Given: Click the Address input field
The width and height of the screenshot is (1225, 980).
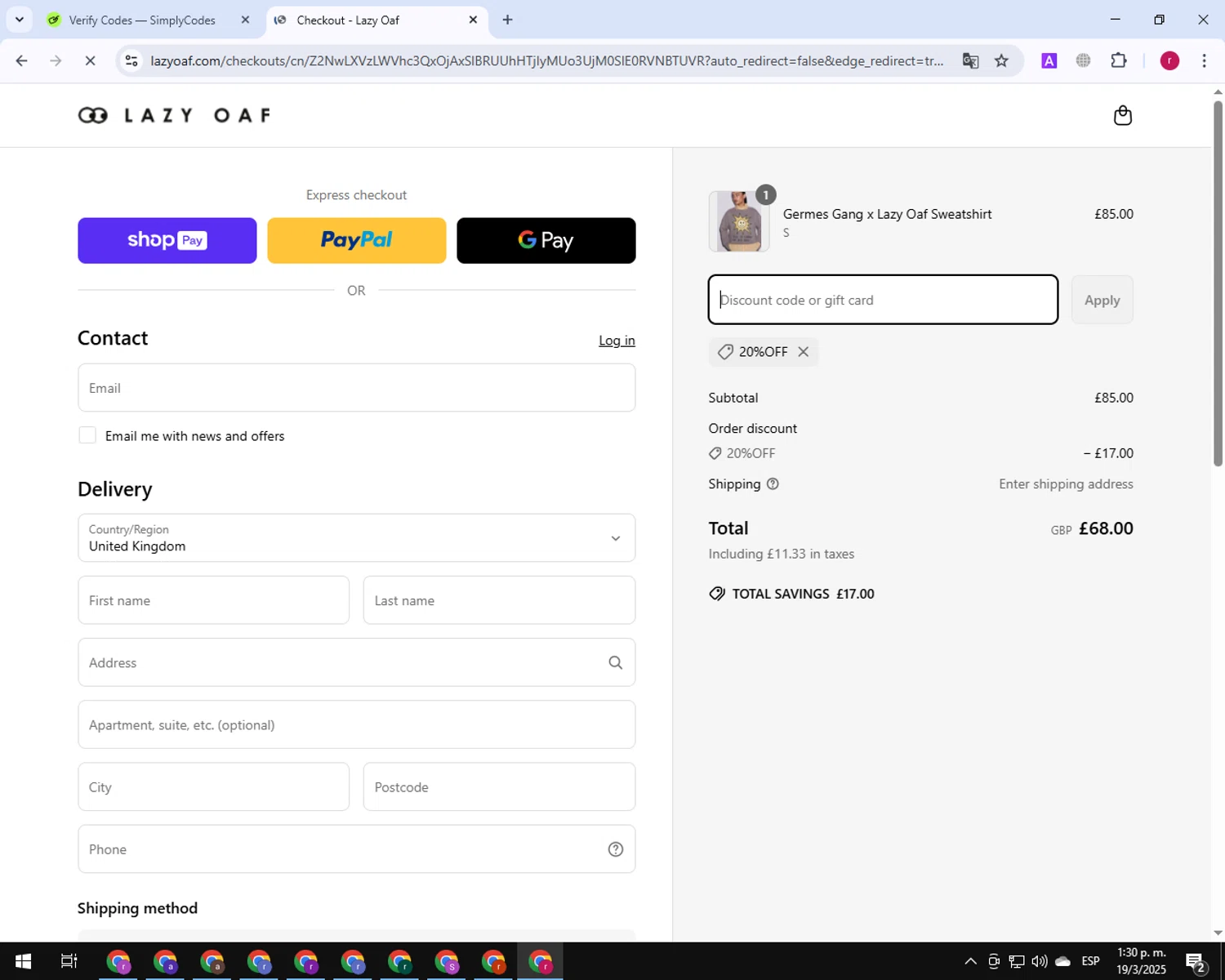Looking at the screenshot, I should (x=357, y=662).
